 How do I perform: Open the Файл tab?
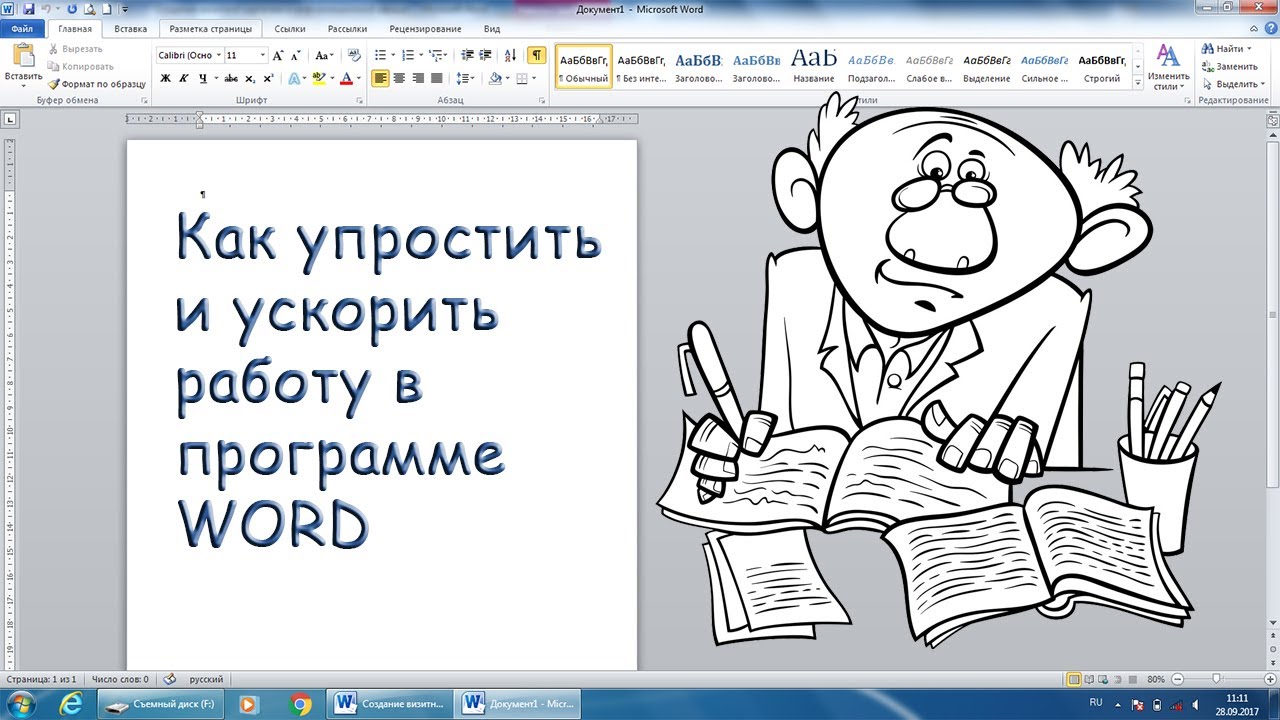(22, 30)
